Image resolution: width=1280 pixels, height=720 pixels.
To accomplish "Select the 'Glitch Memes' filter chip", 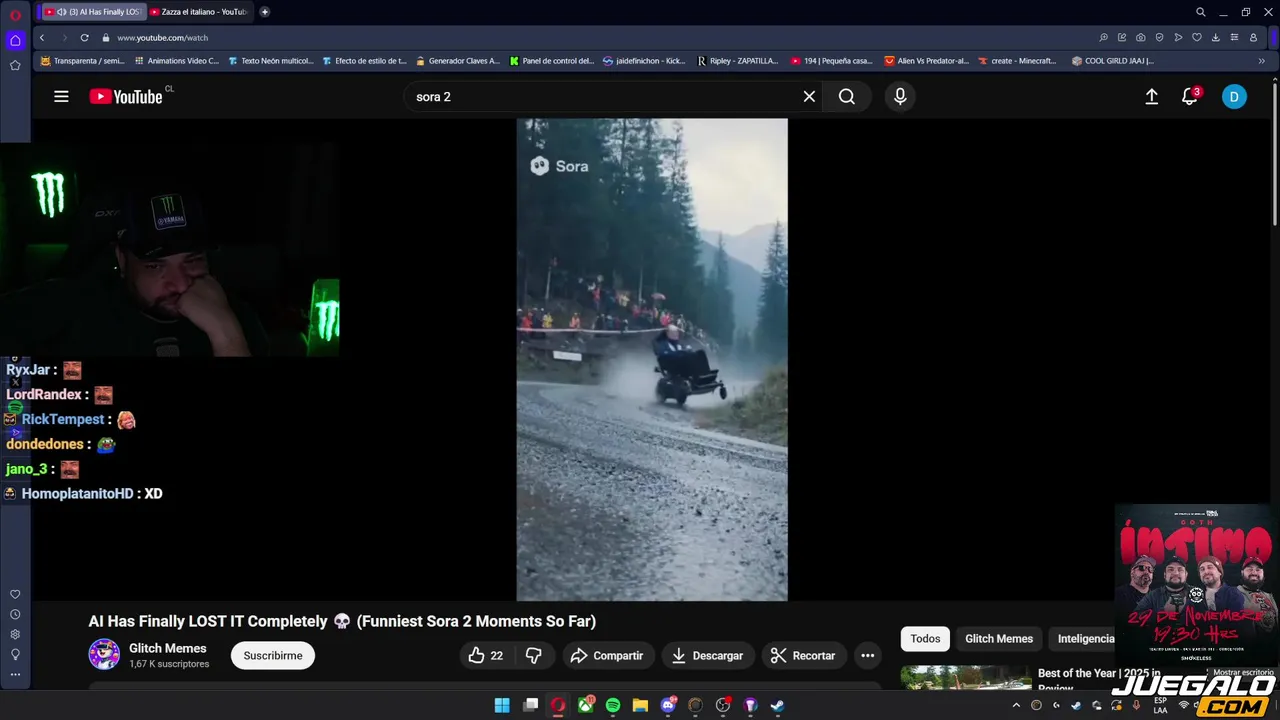I will (999, 638).
